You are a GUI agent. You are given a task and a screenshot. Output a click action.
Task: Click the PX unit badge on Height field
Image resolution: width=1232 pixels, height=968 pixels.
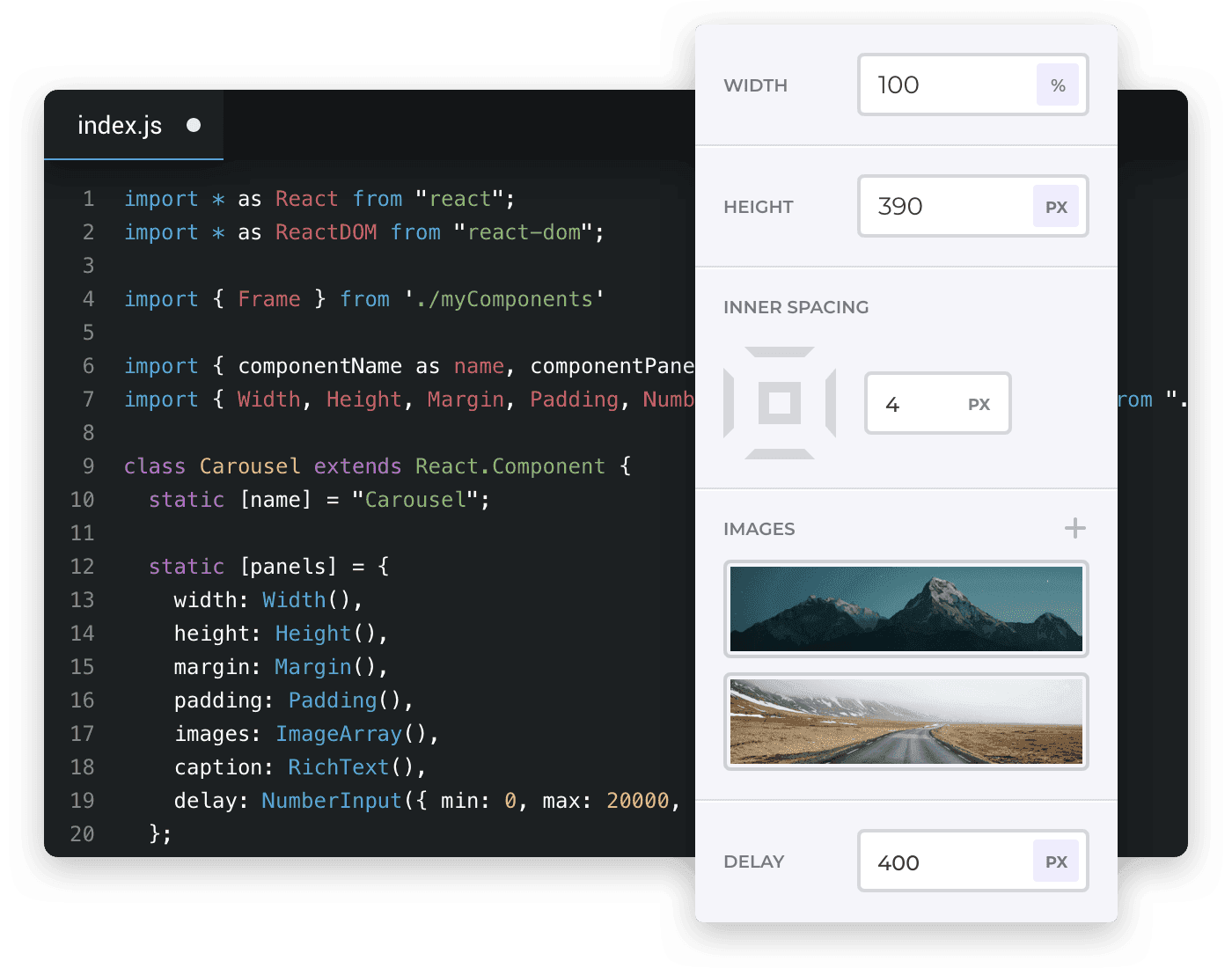pos(1055,206)
